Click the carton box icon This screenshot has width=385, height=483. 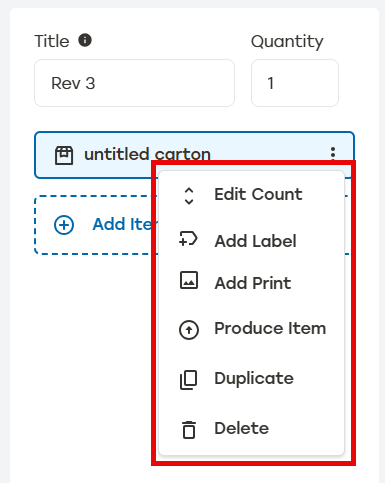pos(64,155)
